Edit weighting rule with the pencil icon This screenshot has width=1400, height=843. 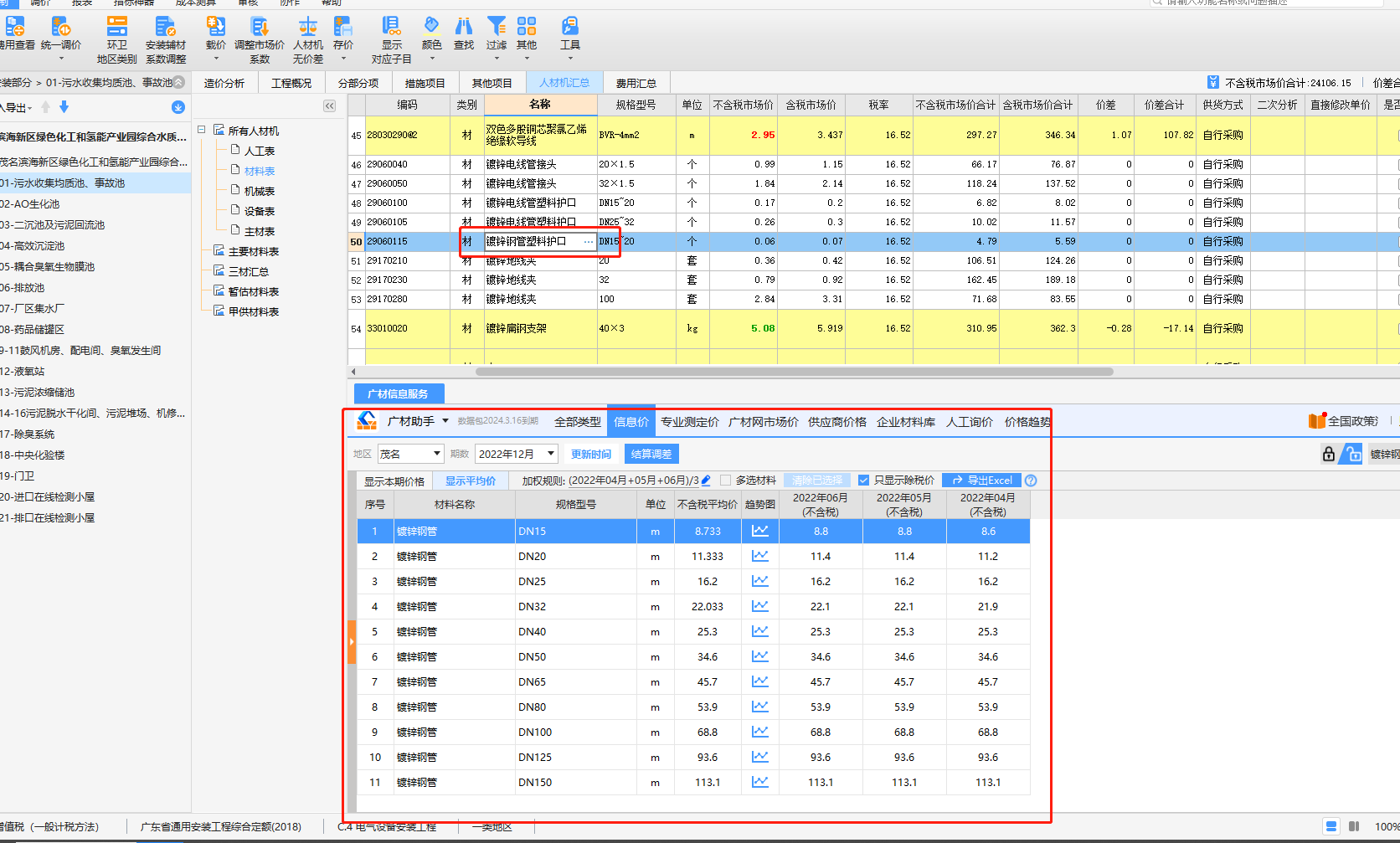(706, 481)
